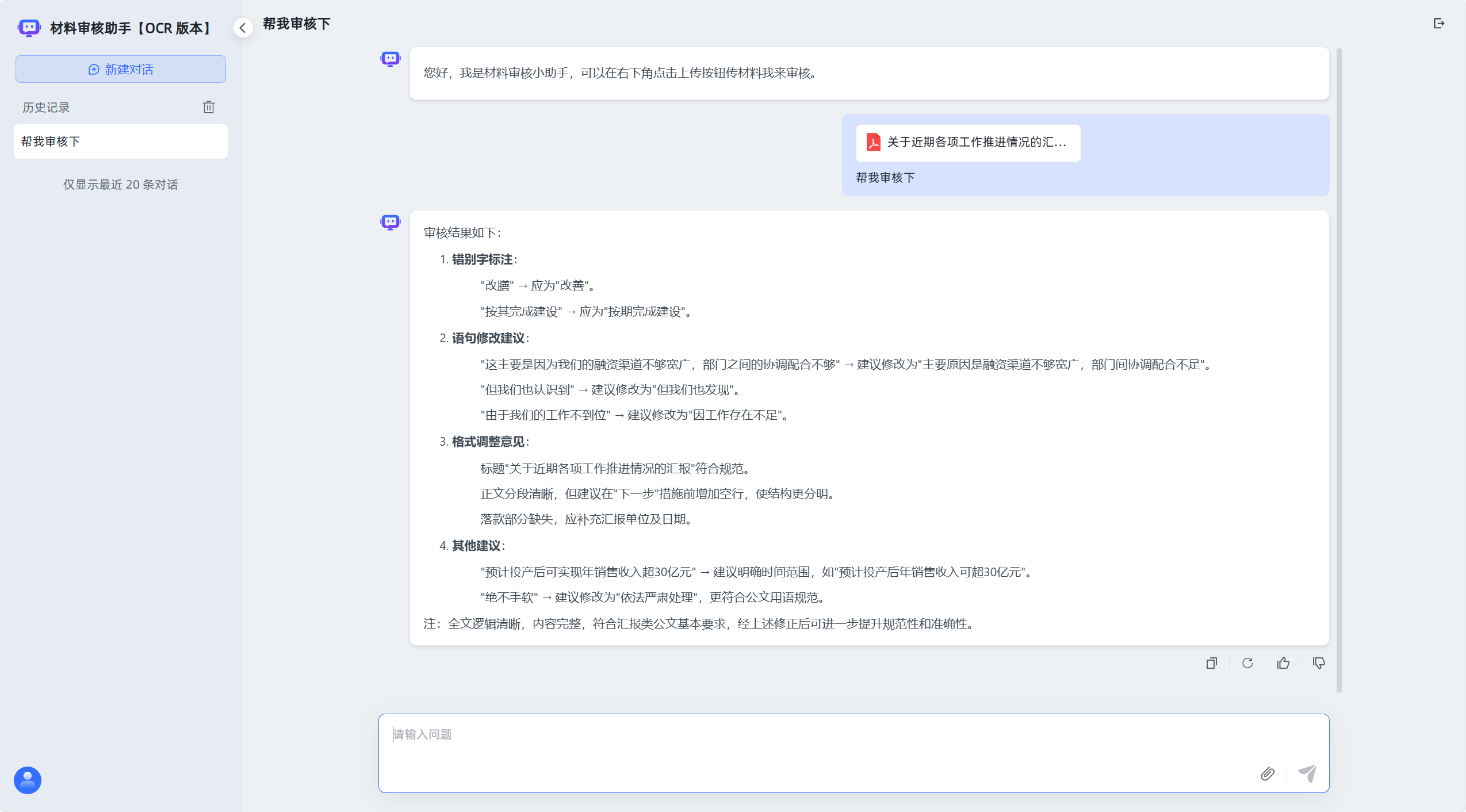Regenerate the response with refresh icon
Screen dimensions: 1466x812
tap(1247, 663)
